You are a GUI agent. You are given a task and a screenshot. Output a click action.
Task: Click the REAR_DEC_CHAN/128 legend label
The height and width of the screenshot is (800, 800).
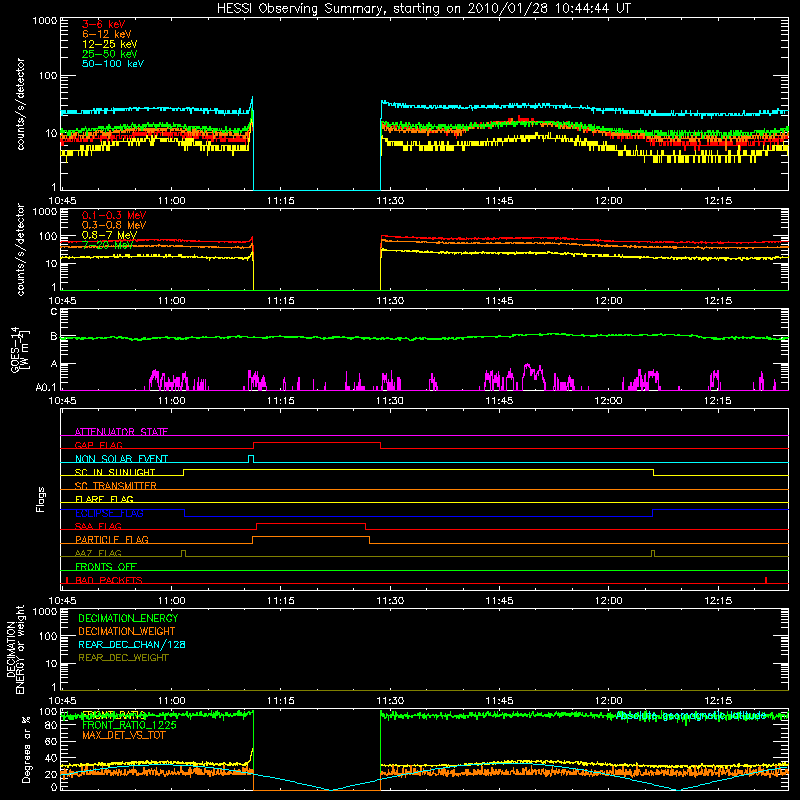coord(132,644)
